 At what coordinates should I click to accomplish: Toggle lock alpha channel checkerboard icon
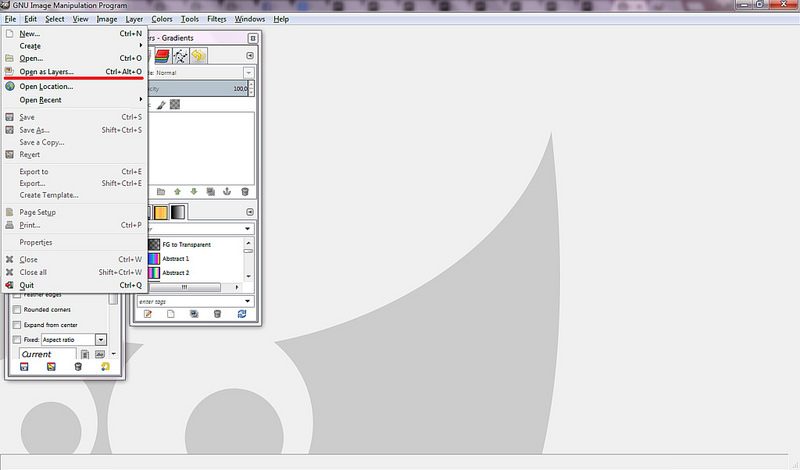[x=175, y=105]
